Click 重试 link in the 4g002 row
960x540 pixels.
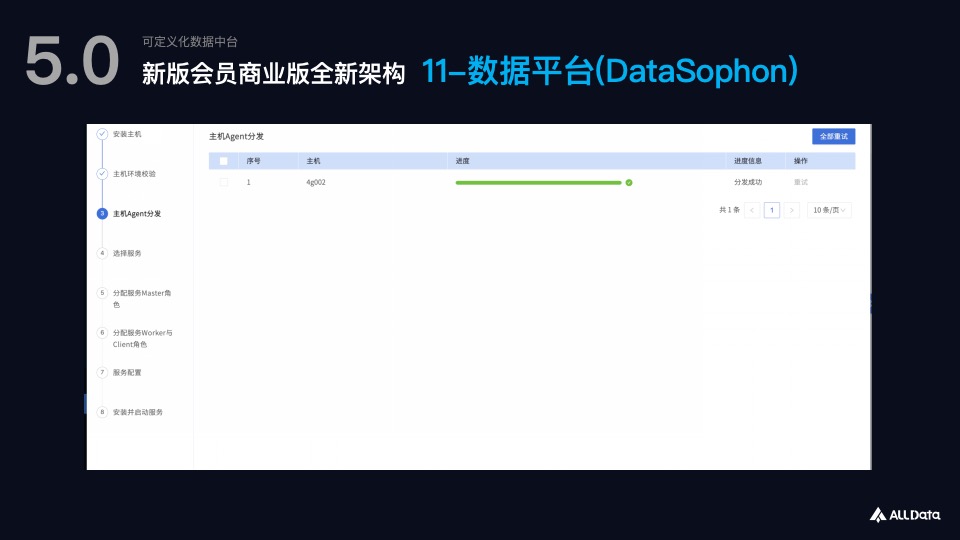coord(801,182)
